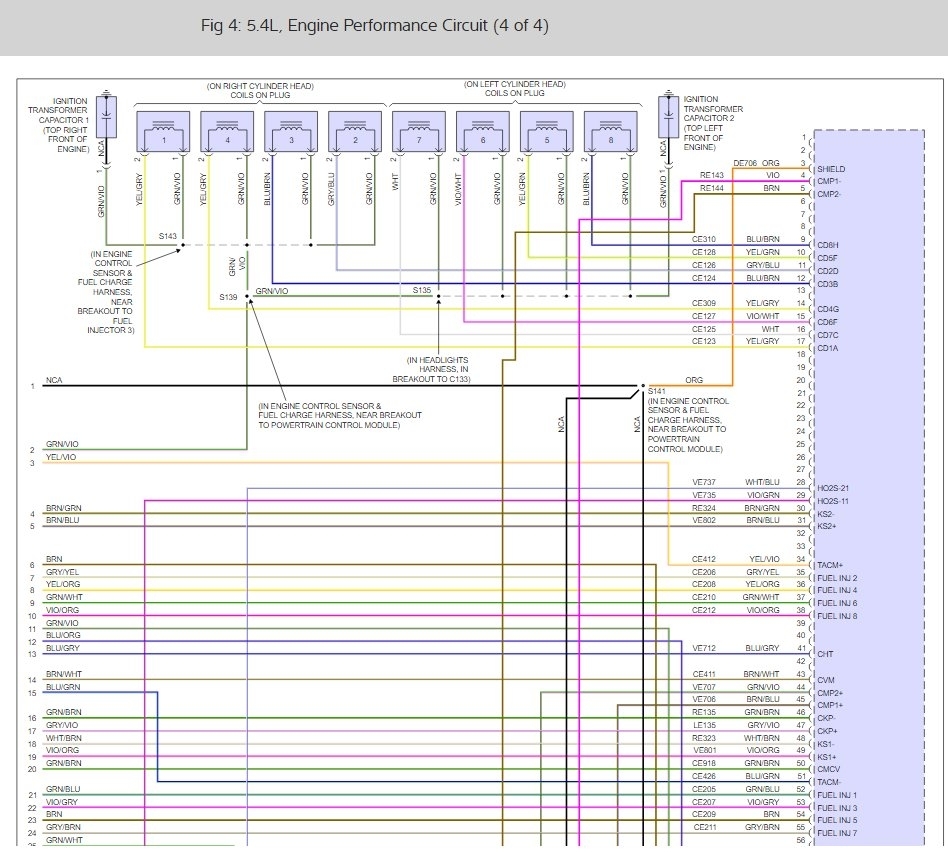948x858 pixels.
Task: Click circuit code CE426
Action: click(704, 776)
